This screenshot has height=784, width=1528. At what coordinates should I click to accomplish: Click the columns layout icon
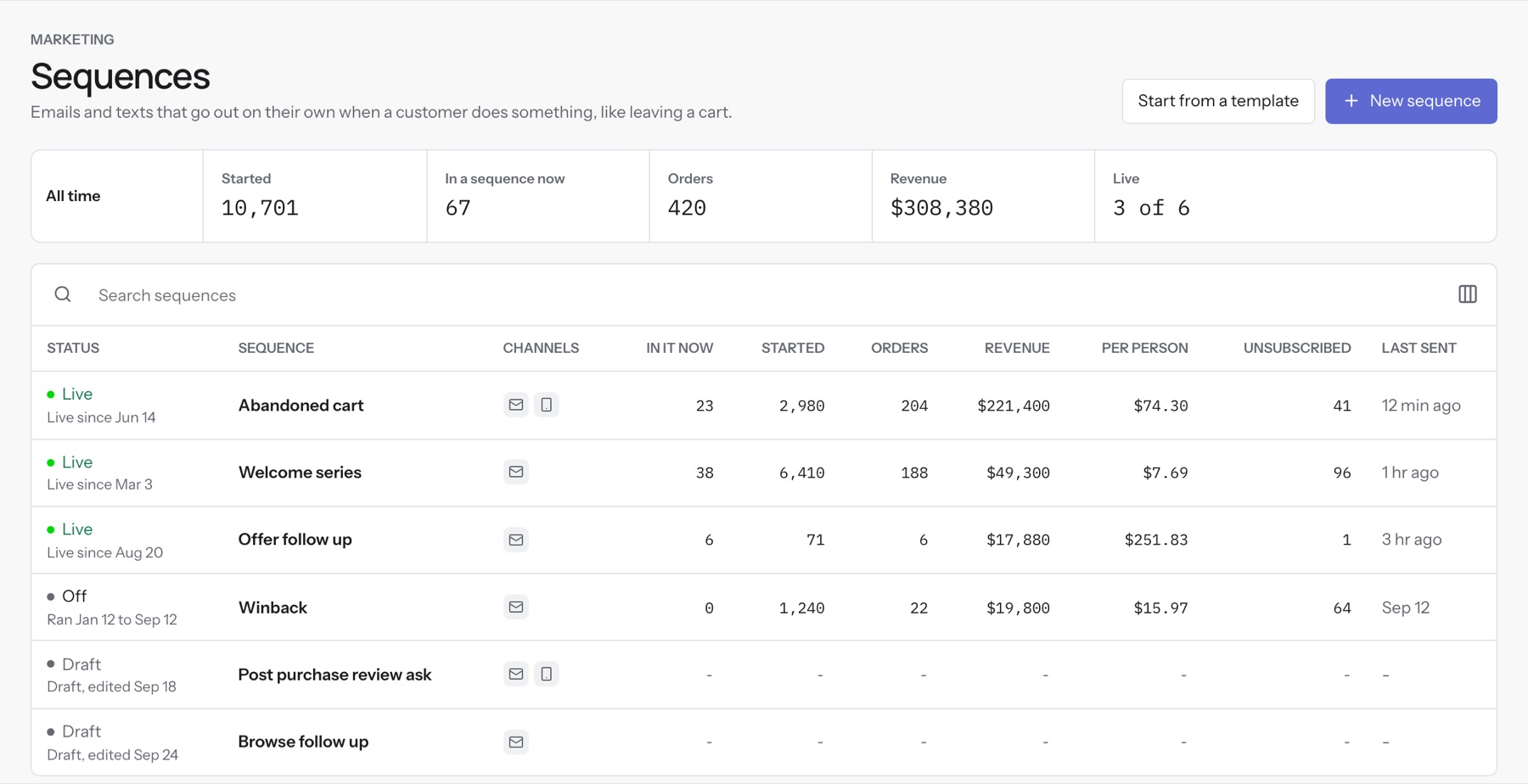click(1467, 294)
